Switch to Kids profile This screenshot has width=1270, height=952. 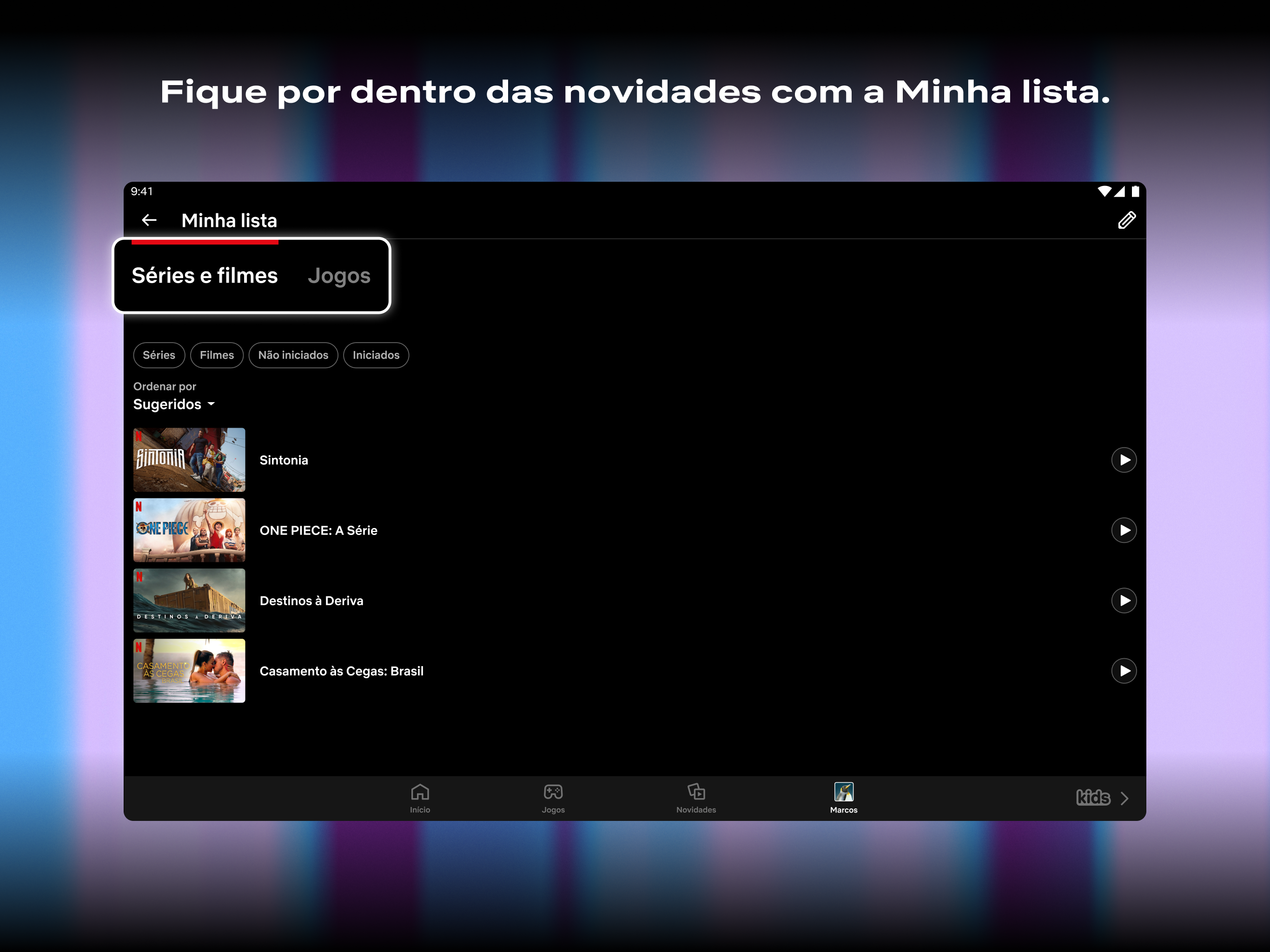[x=1092, y=798]
